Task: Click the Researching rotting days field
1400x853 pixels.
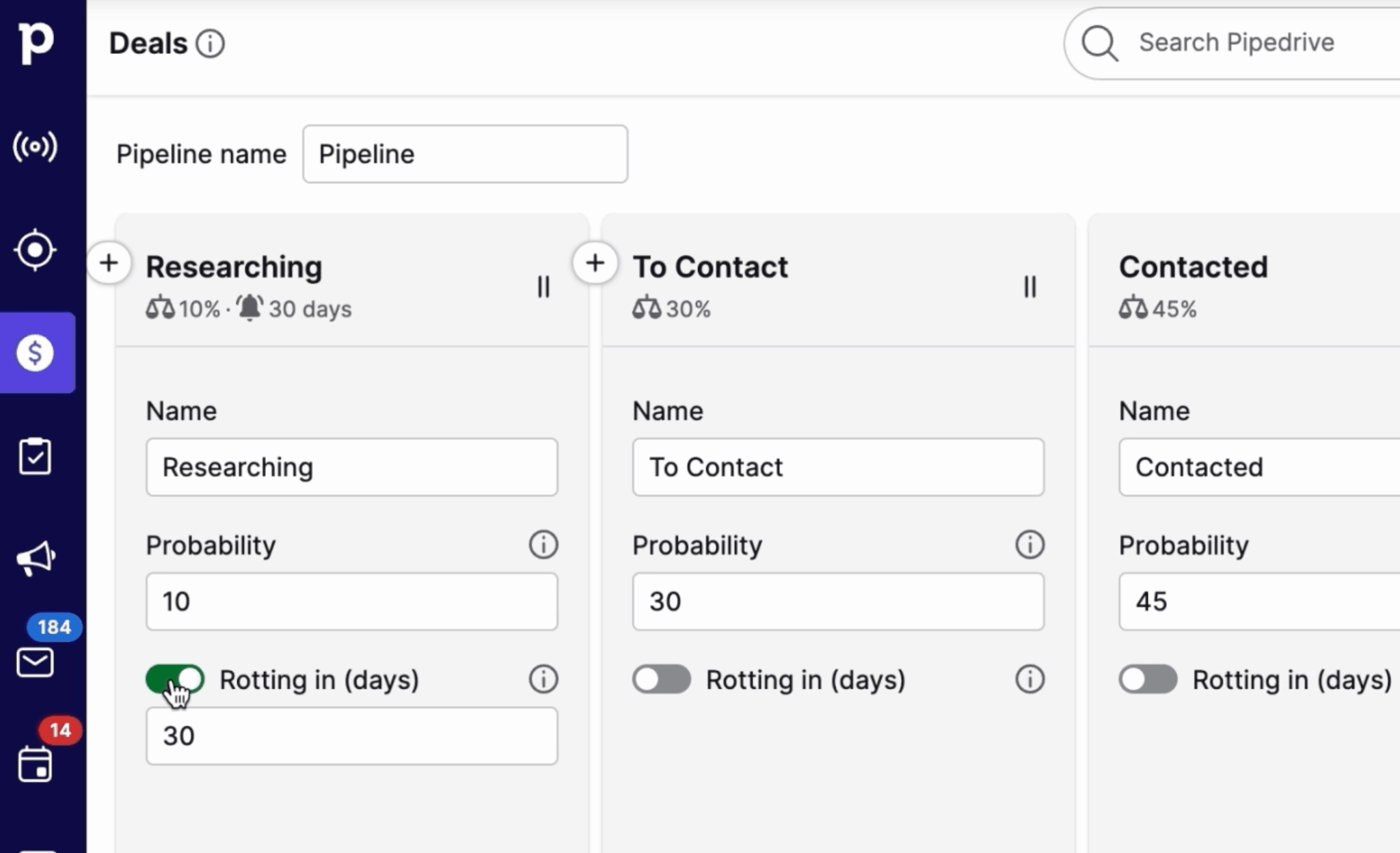Action: (x=351, y=736)
